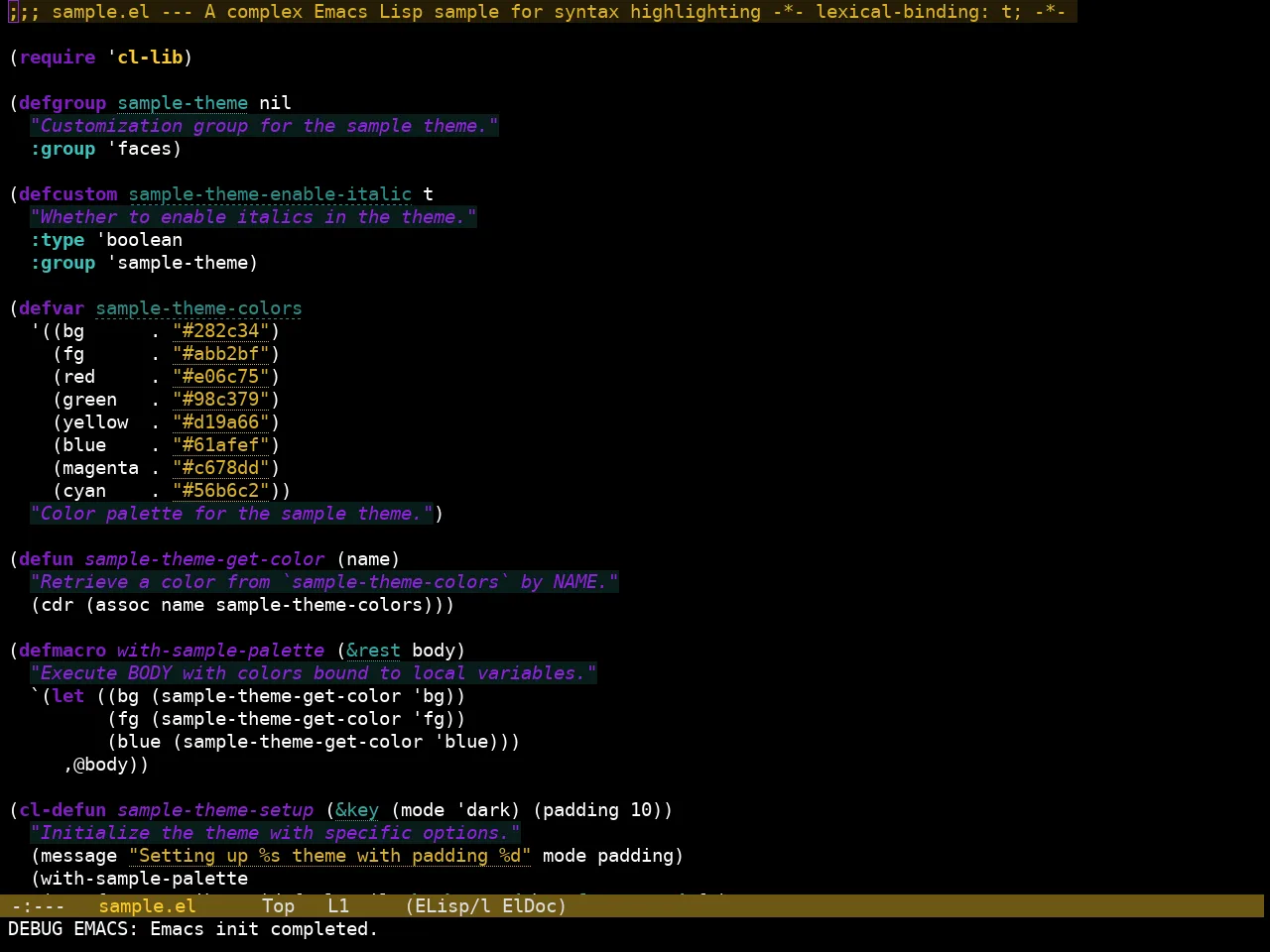1270x952 pixels.
Task: Click the let keyword in the macro
Action: (x=68, y=696)
